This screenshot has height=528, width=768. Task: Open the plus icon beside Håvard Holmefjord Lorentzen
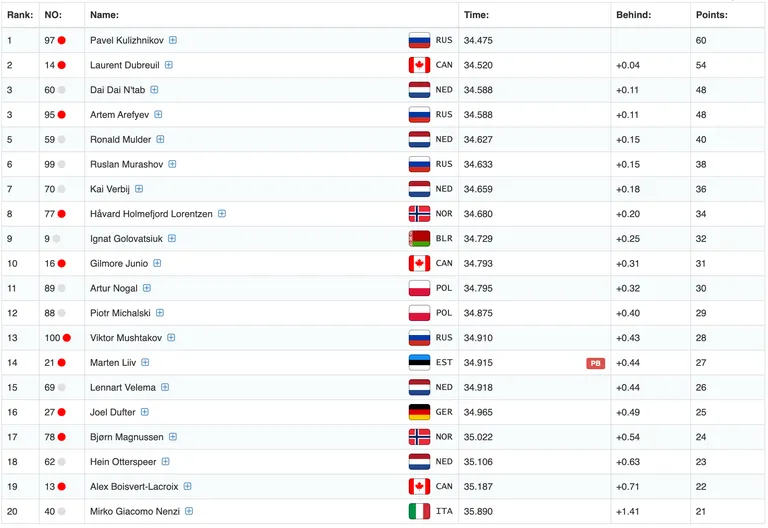222,214
